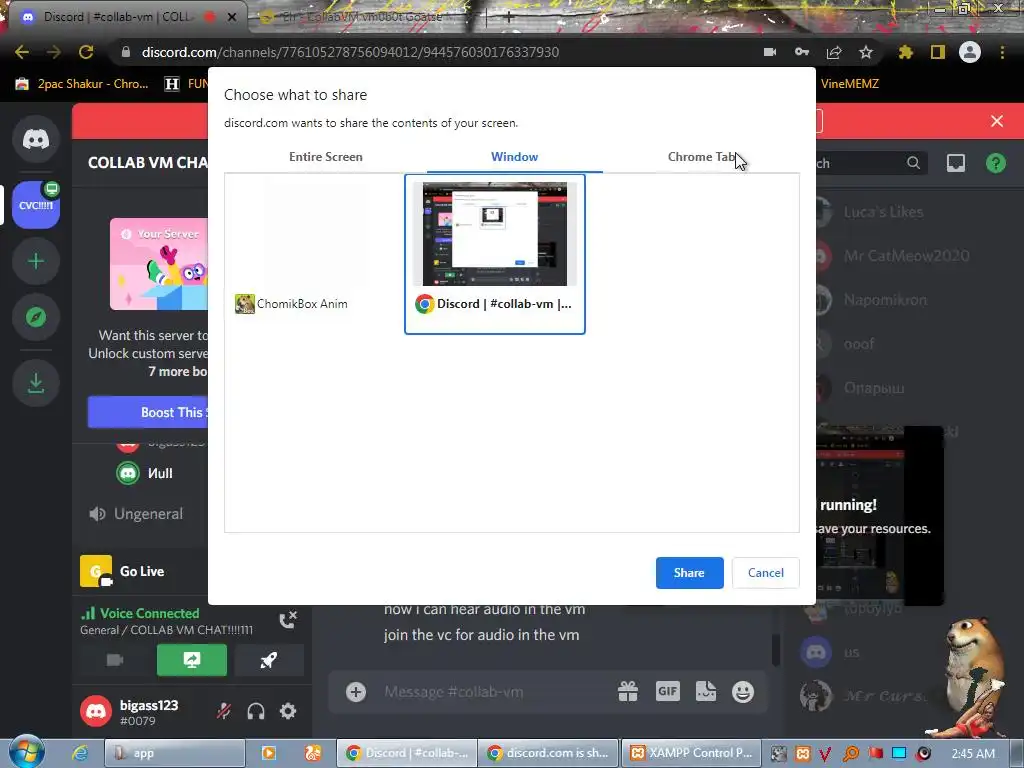
Task: Launch Internet Explorer from taskbar
Action: (x=80, y=753)
